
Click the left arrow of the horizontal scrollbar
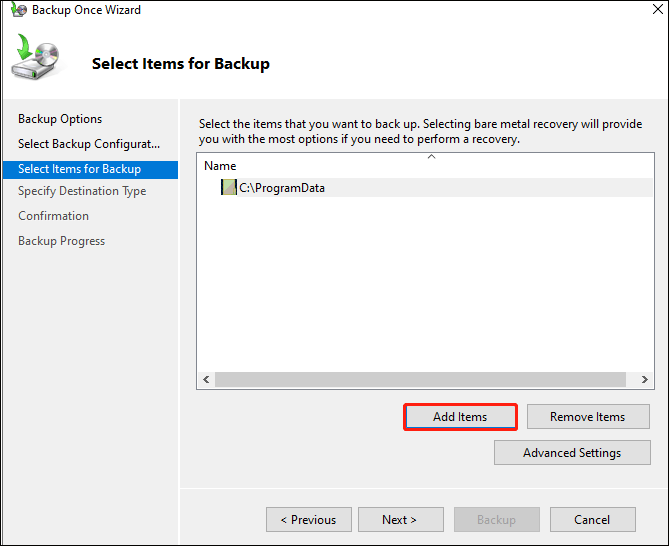[207, 380]
